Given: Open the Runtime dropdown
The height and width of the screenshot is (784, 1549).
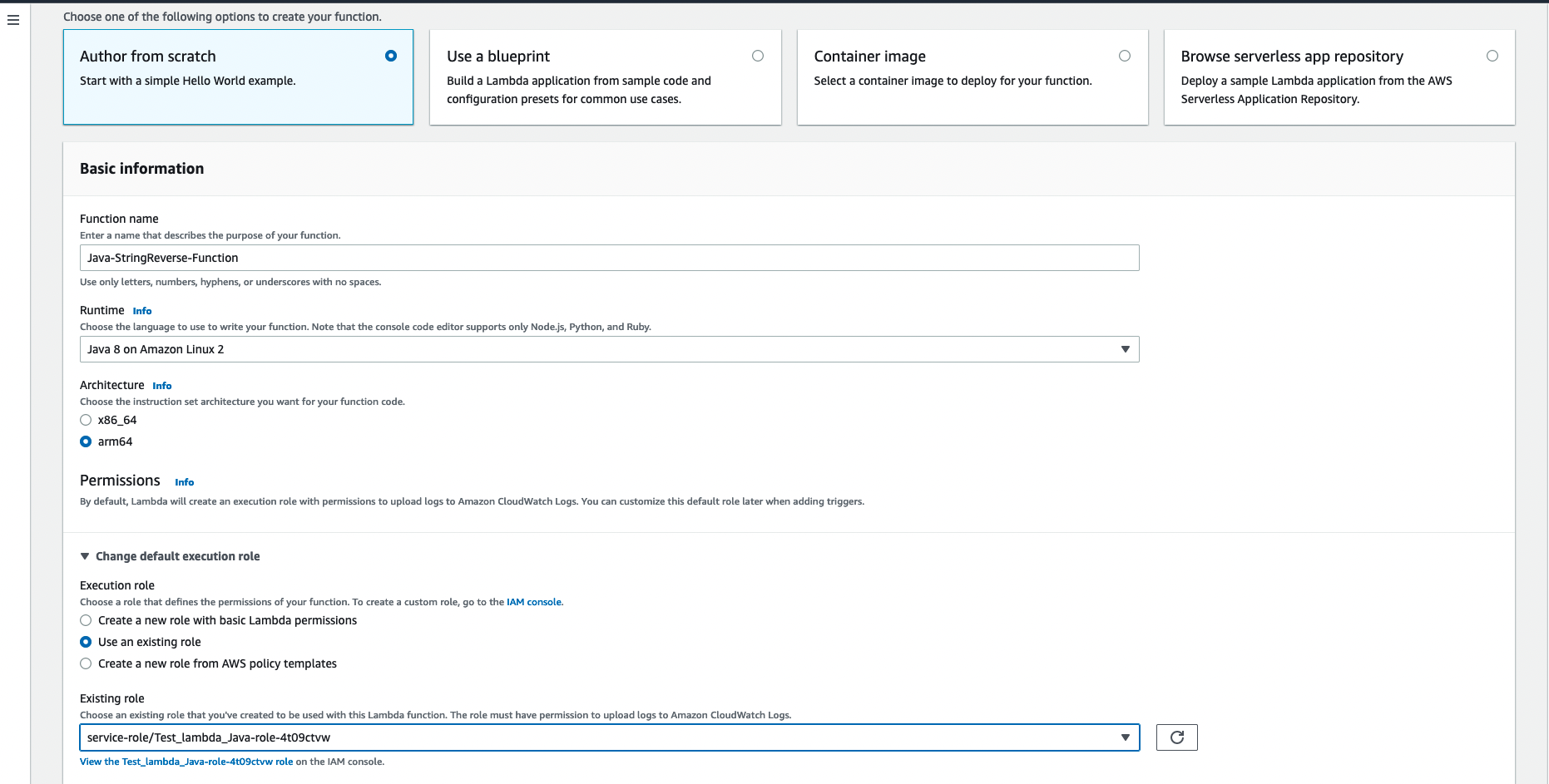Looking at the screenshot, I should [x=609, y=349].
